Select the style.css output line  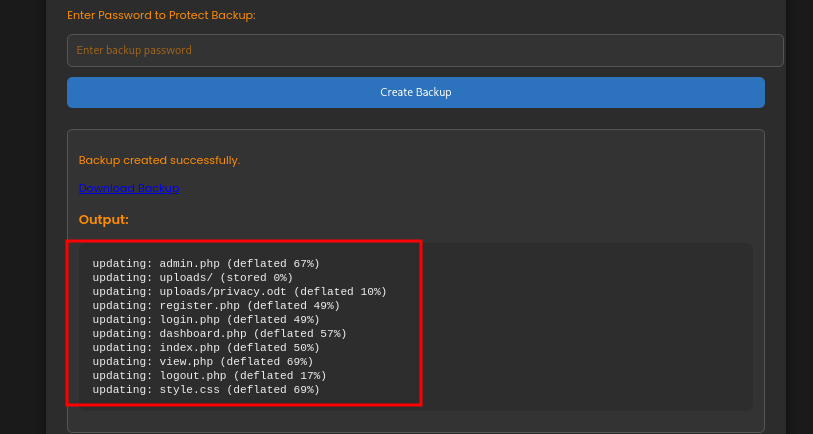pos(205,390)
